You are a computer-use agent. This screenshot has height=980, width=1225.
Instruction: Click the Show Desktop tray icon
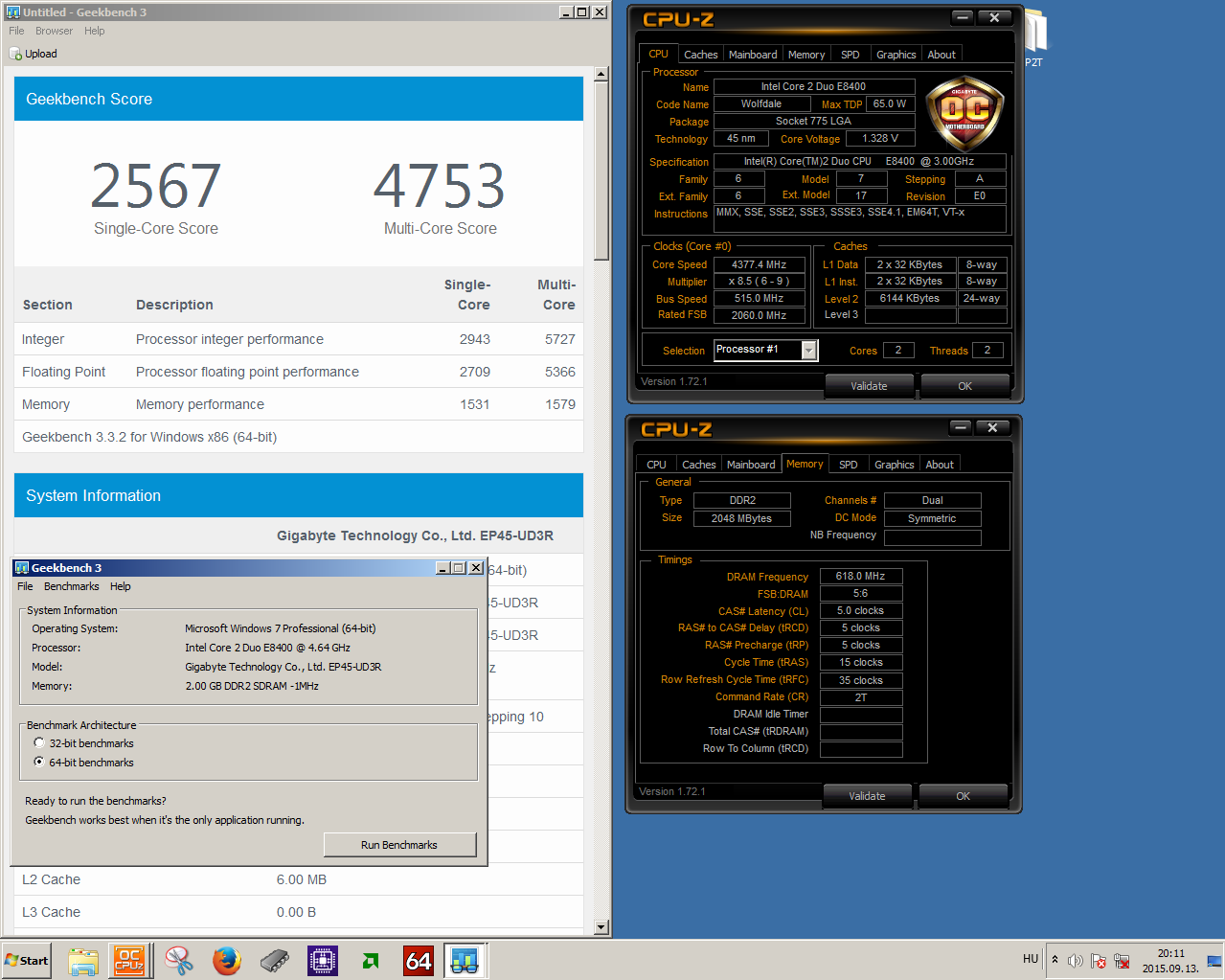(1214, 960)
